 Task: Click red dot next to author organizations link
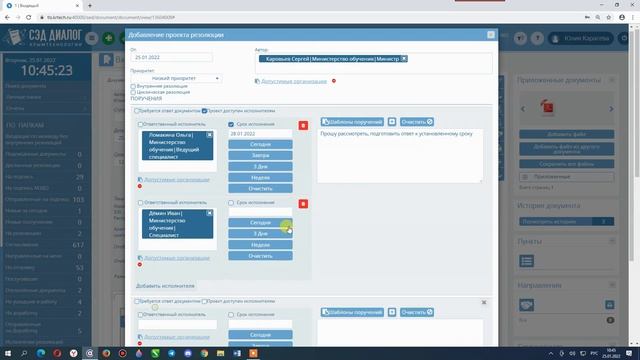[x=334, y=81]
